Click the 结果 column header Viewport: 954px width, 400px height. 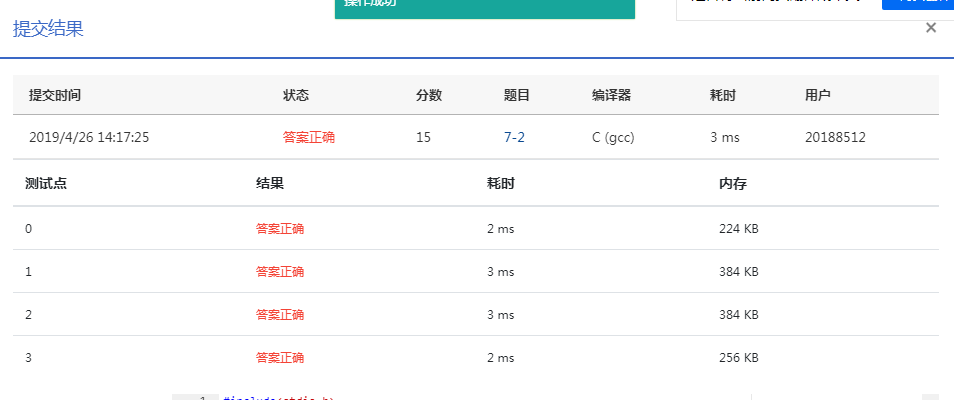point(270,184)
